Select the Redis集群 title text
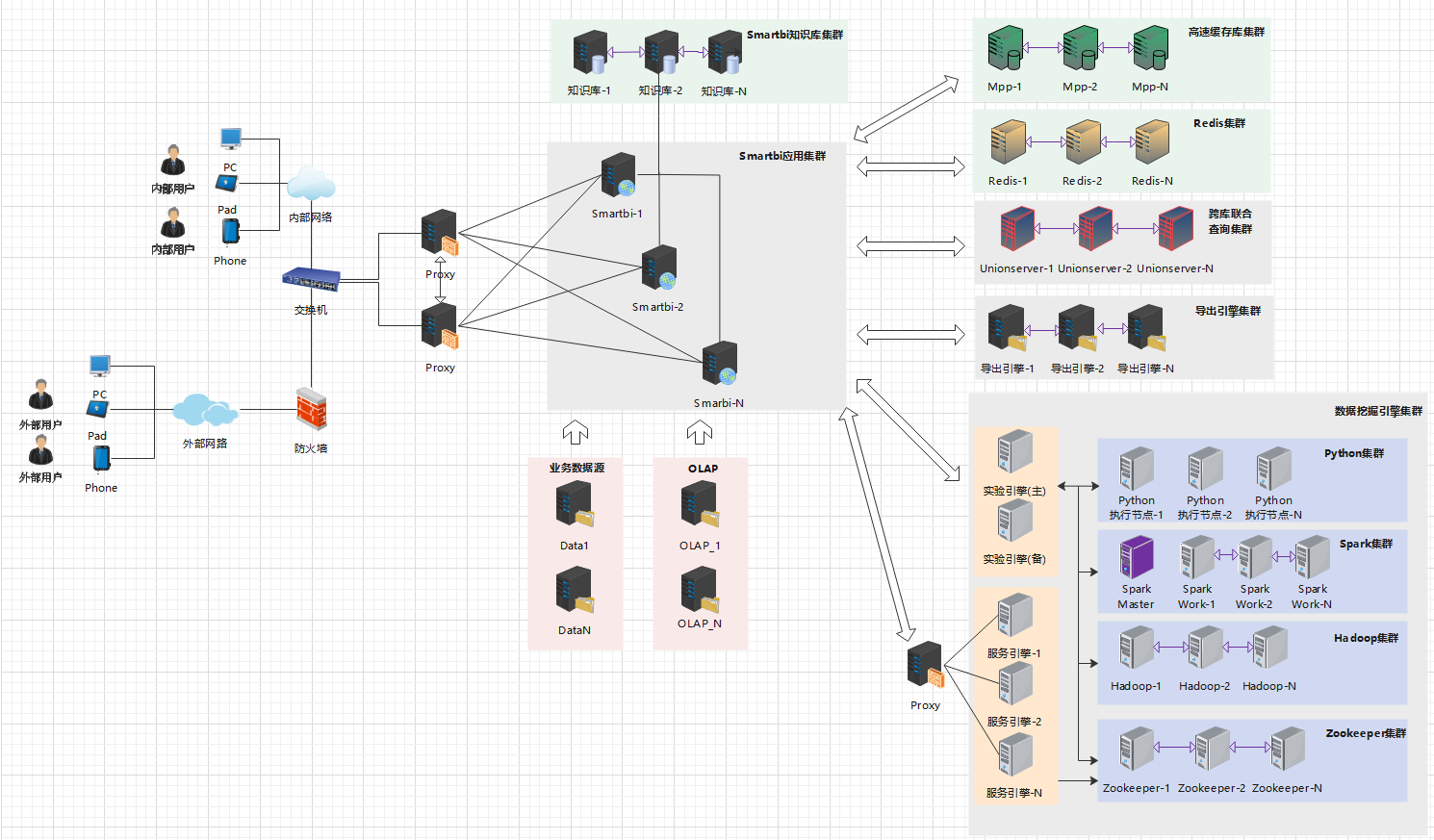The height and width of the screenshot is (840, 1434). point(1219,123)
